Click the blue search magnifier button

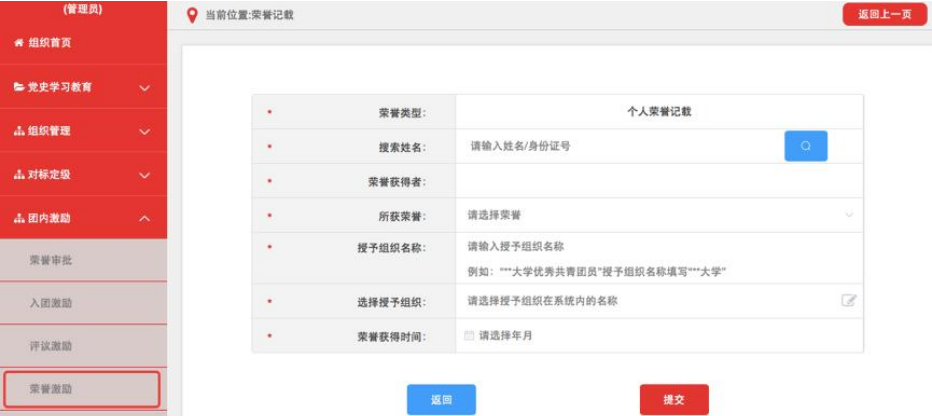point(806,146)
